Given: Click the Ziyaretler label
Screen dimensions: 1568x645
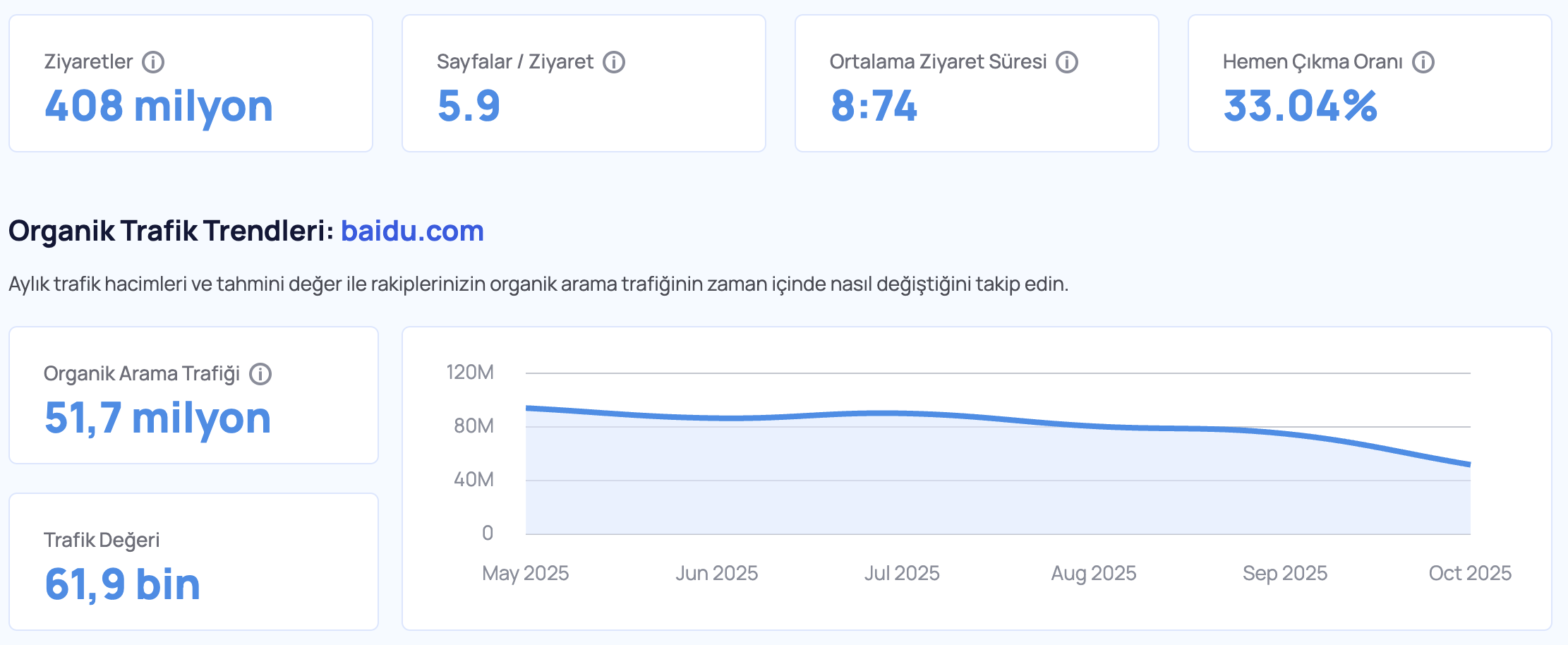Looking at the screenshot, I should click(88, 62).
